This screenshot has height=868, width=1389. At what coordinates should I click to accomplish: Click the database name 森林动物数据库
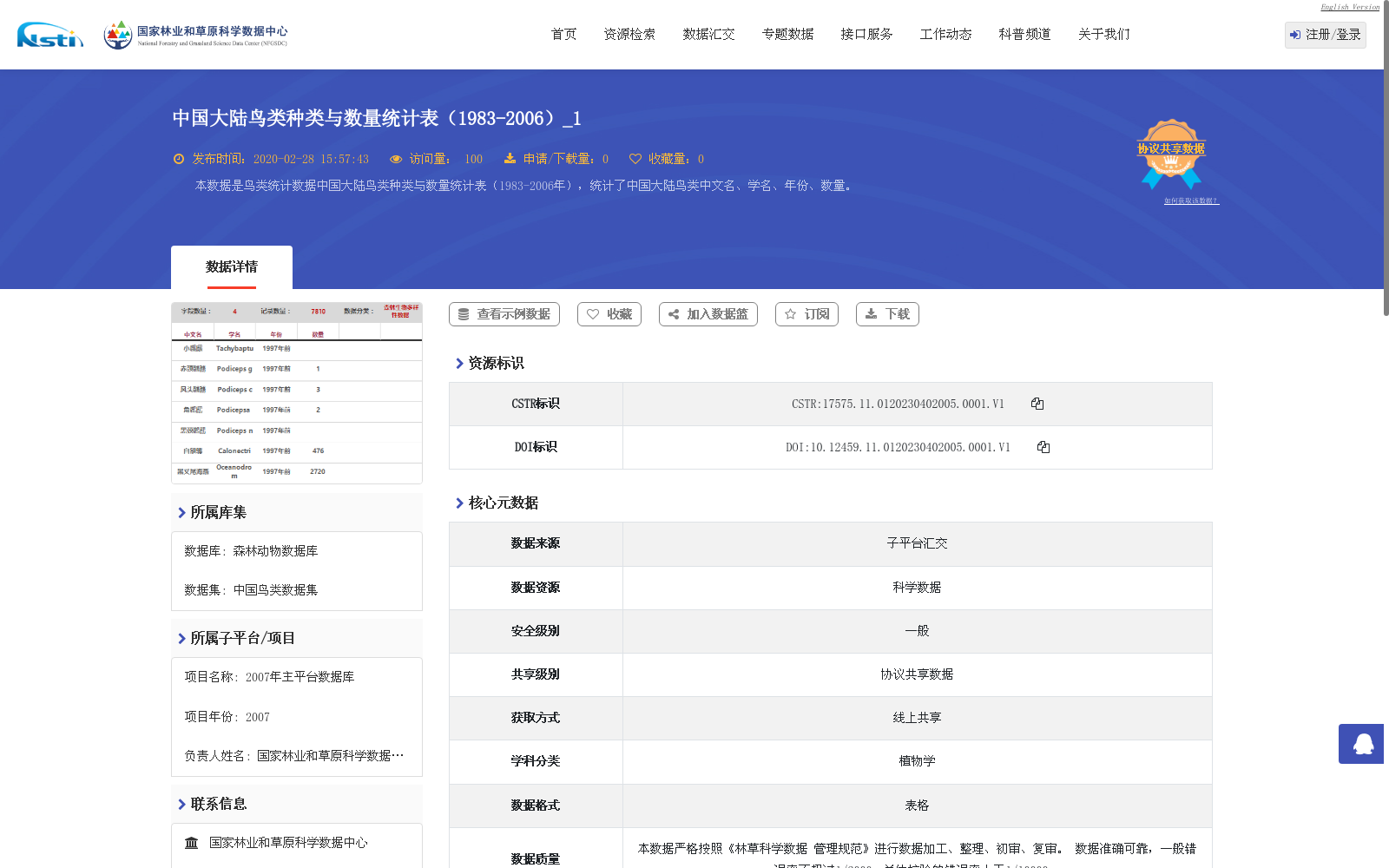pyautogui.click(x=275, y=551)
